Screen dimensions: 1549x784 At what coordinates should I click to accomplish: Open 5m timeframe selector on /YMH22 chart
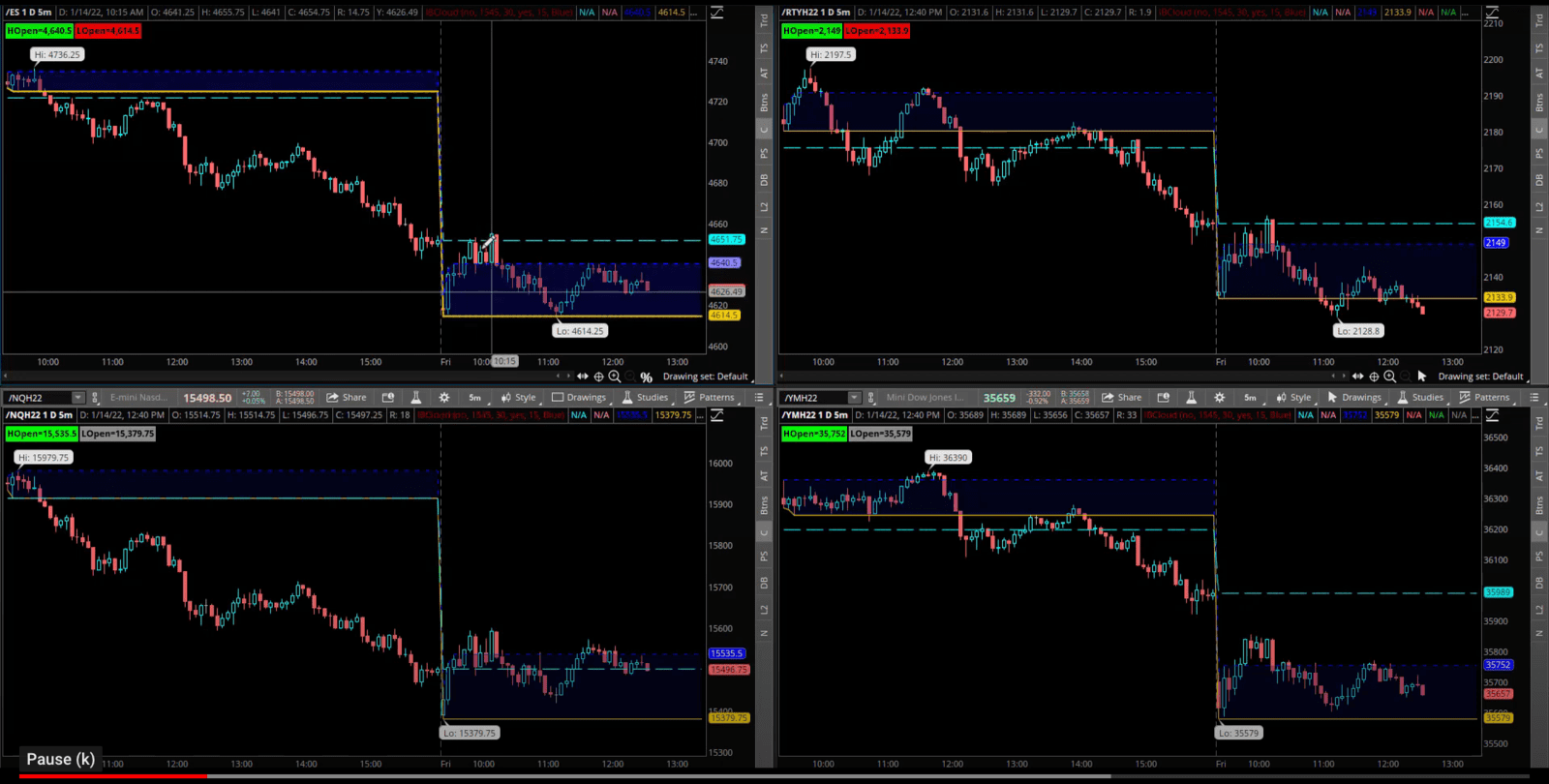[1251, 398]
